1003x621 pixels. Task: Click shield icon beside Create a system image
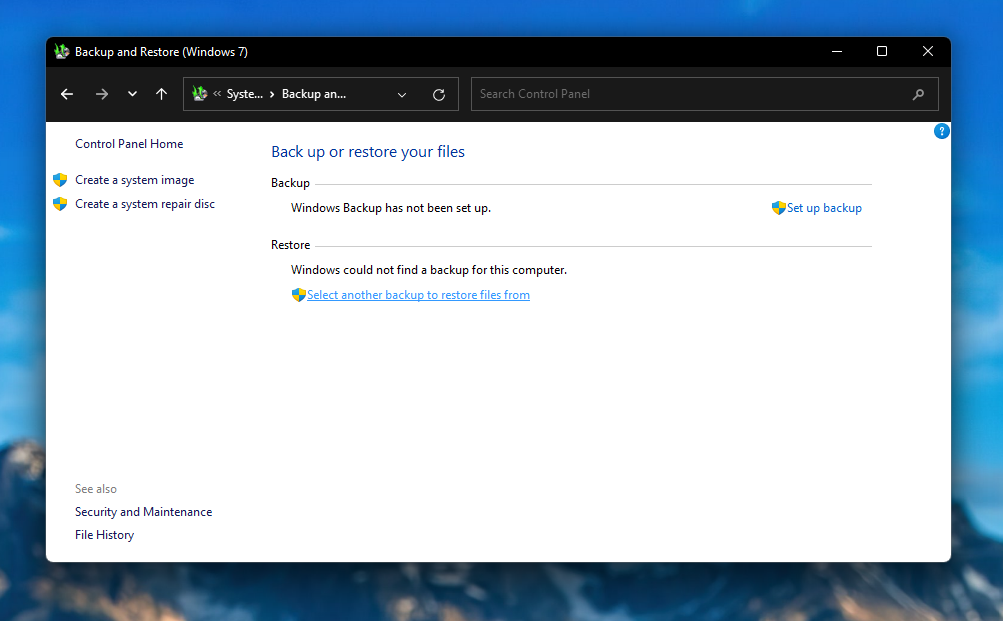coord(60,180)
